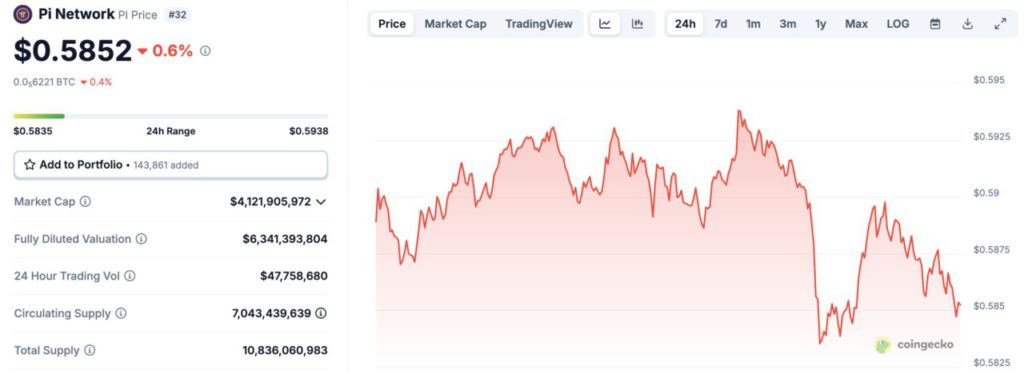Click the Pi Network coin logo
Image resolution: width=1024 pixels, height=374 pixels.
click(x=23, y=14)
